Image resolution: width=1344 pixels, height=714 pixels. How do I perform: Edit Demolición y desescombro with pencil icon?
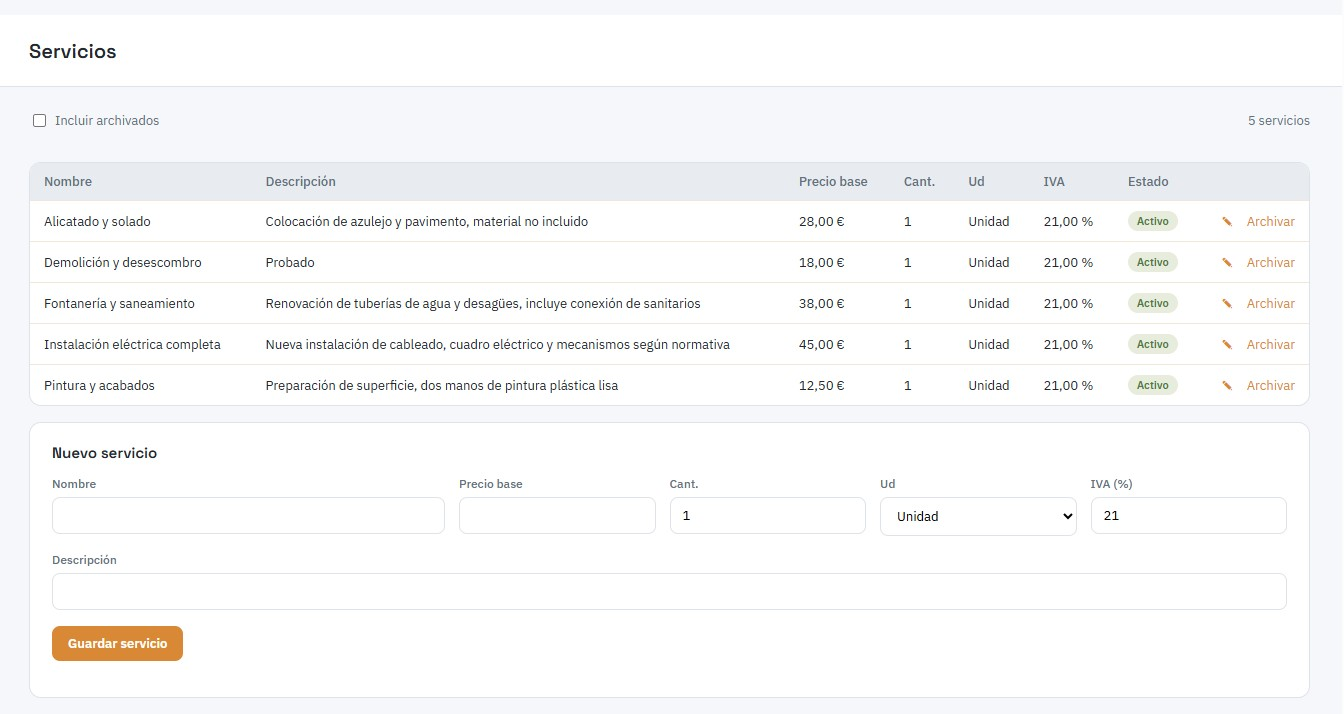tap(1227, 263)
